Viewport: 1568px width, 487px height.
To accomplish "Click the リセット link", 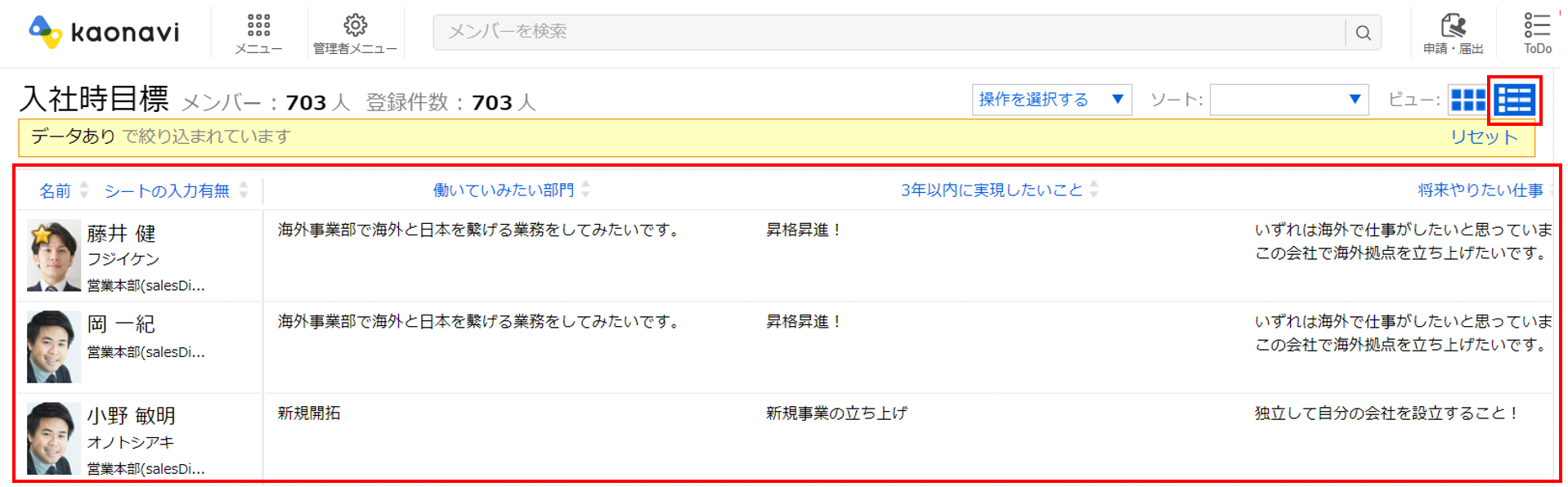I will [x=1484, y=137].
